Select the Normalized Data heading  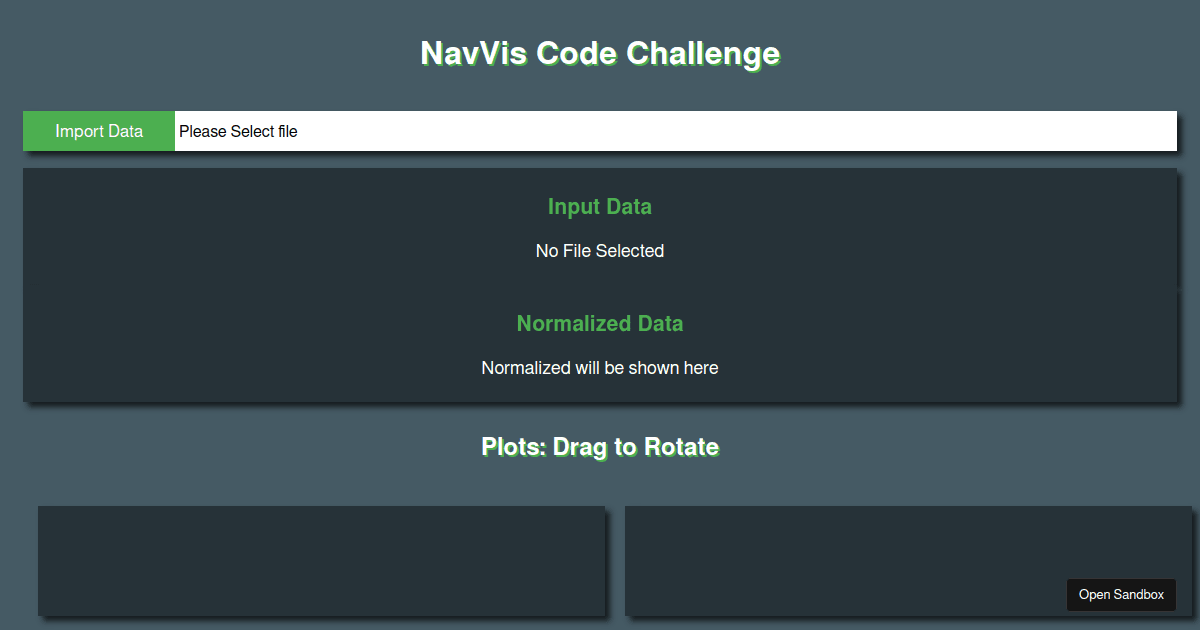pos(600,324)
